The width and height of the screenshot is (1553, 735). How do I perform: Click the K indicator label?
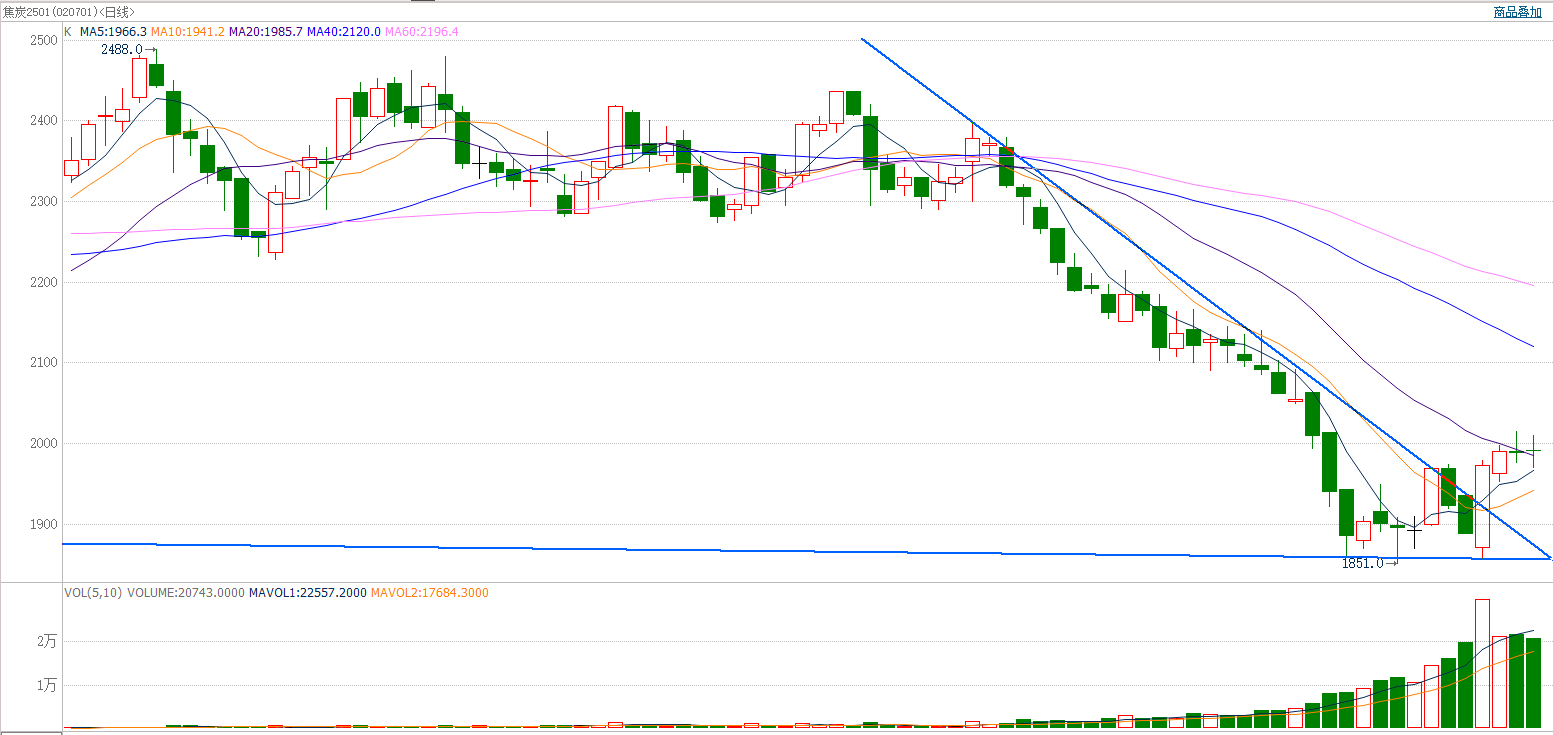coord(68,32)
